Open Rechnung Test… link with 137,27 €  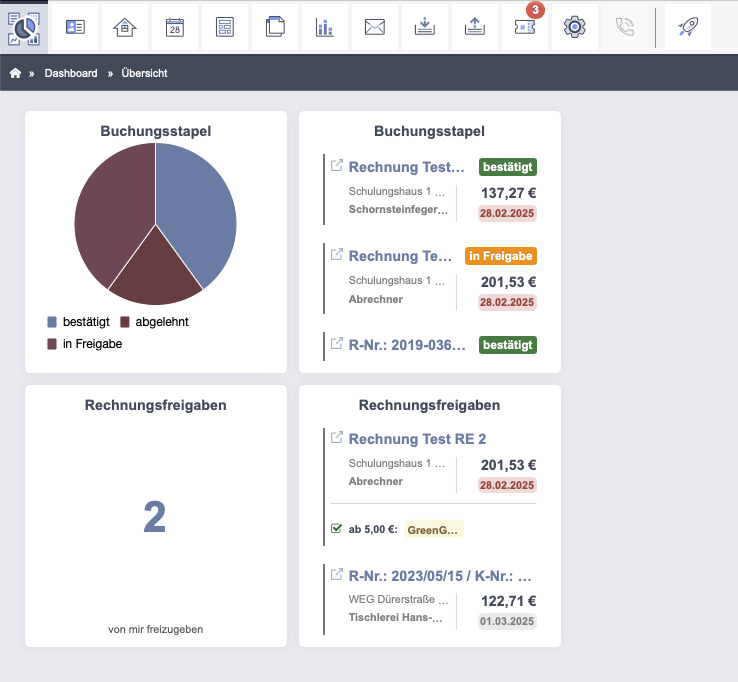pyautogui.click(x=406, y=167)
